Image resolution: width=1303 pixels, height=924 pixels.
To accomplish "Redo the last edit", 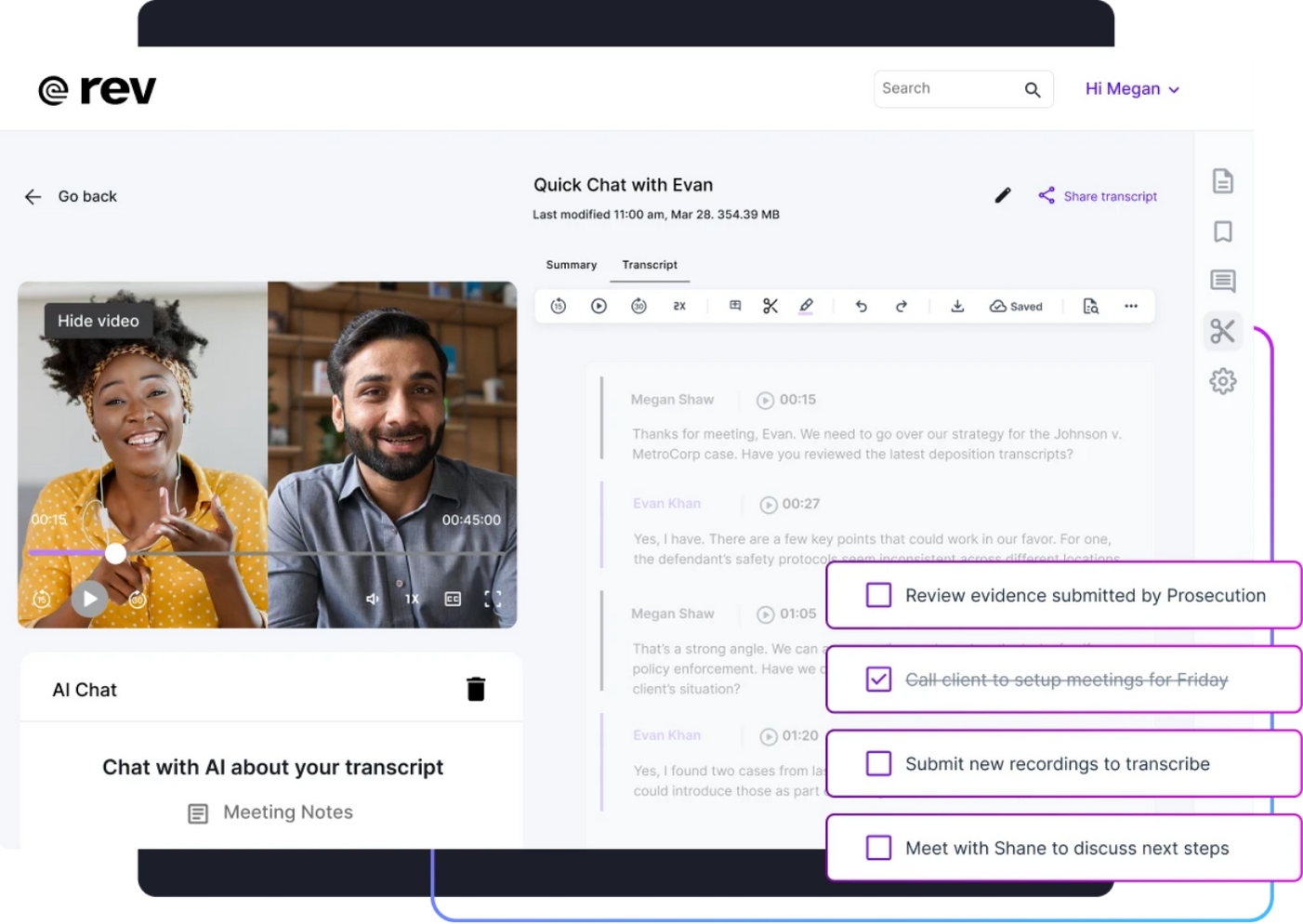I will [901, 306].
